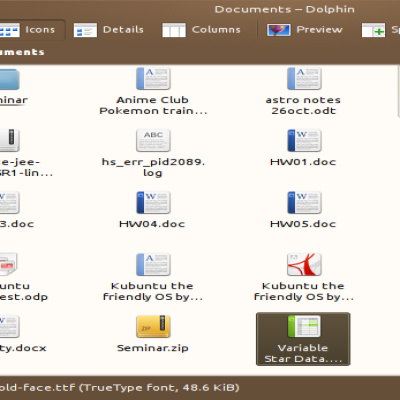Click the '3.doc' file name text
Screen dimensions: 400x400
(17, 224)
